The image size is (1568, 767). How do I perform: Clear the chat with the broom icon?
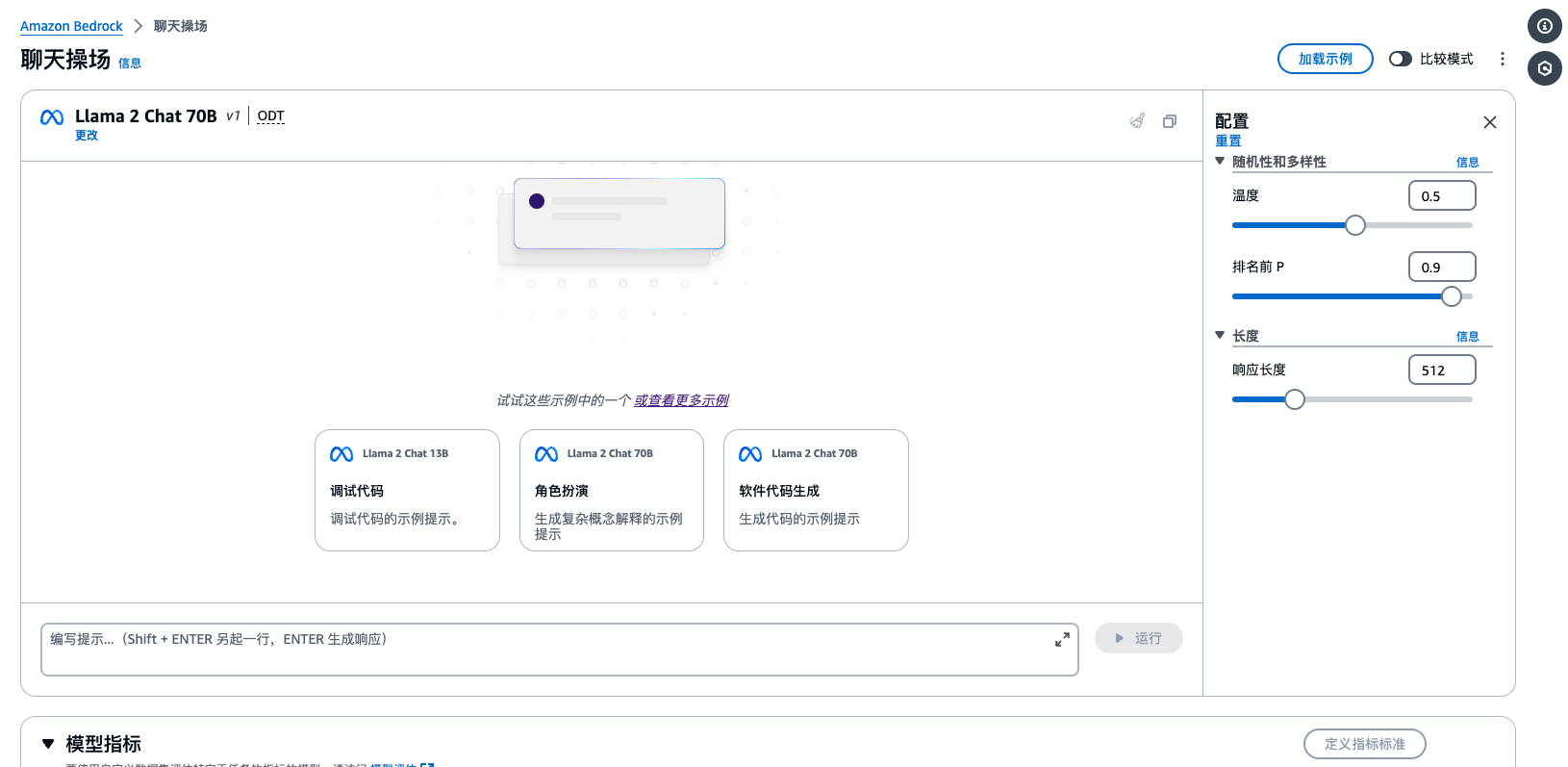(1137, 120)
